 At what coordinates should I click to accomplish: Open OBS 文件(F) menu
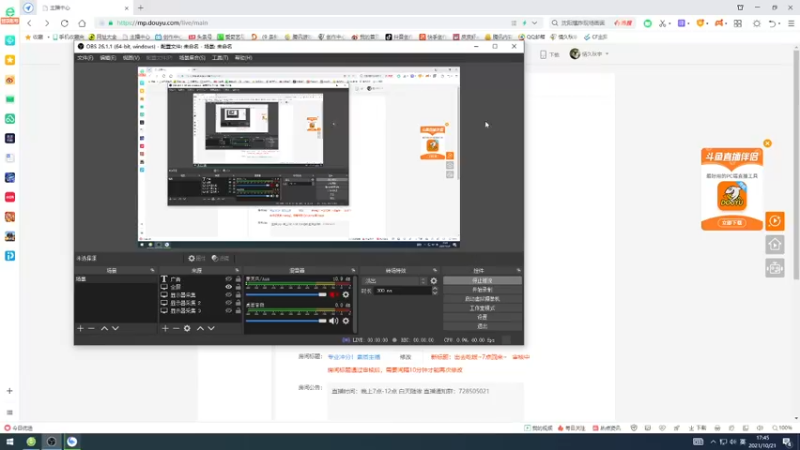85,58
